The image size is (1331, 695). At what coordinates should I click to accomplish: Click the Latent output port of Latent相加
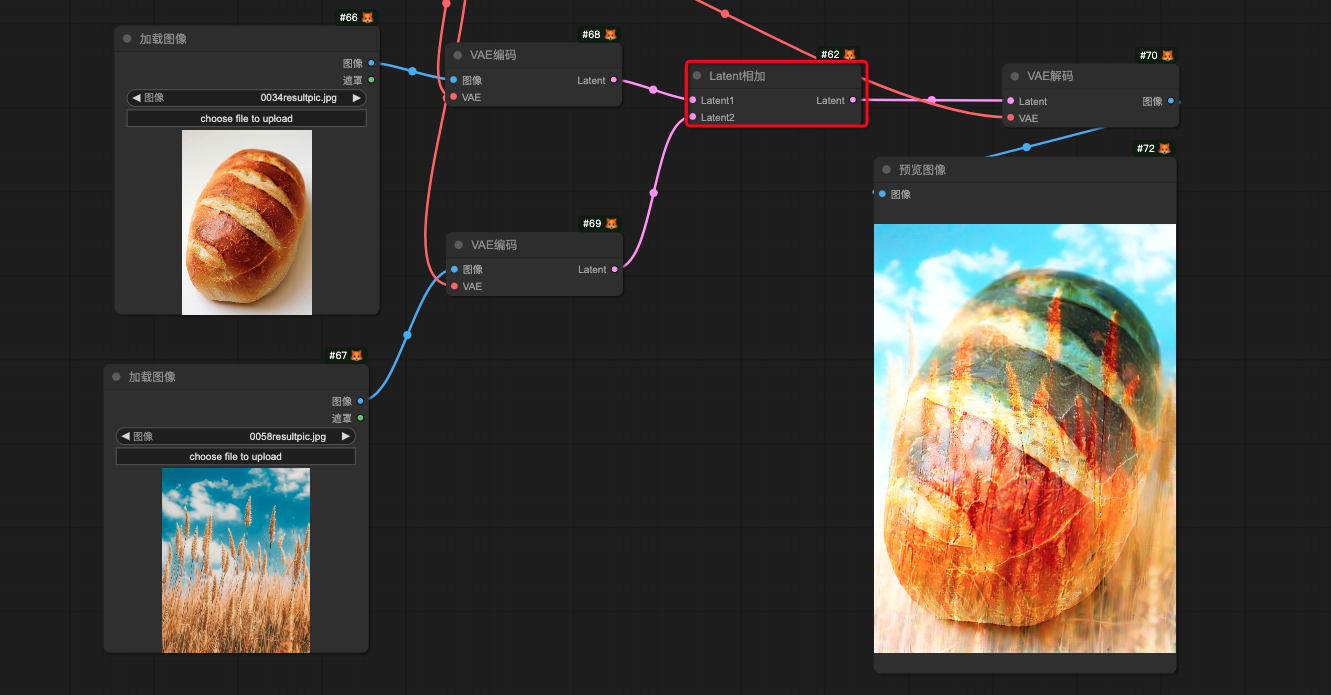coord(853,100)
